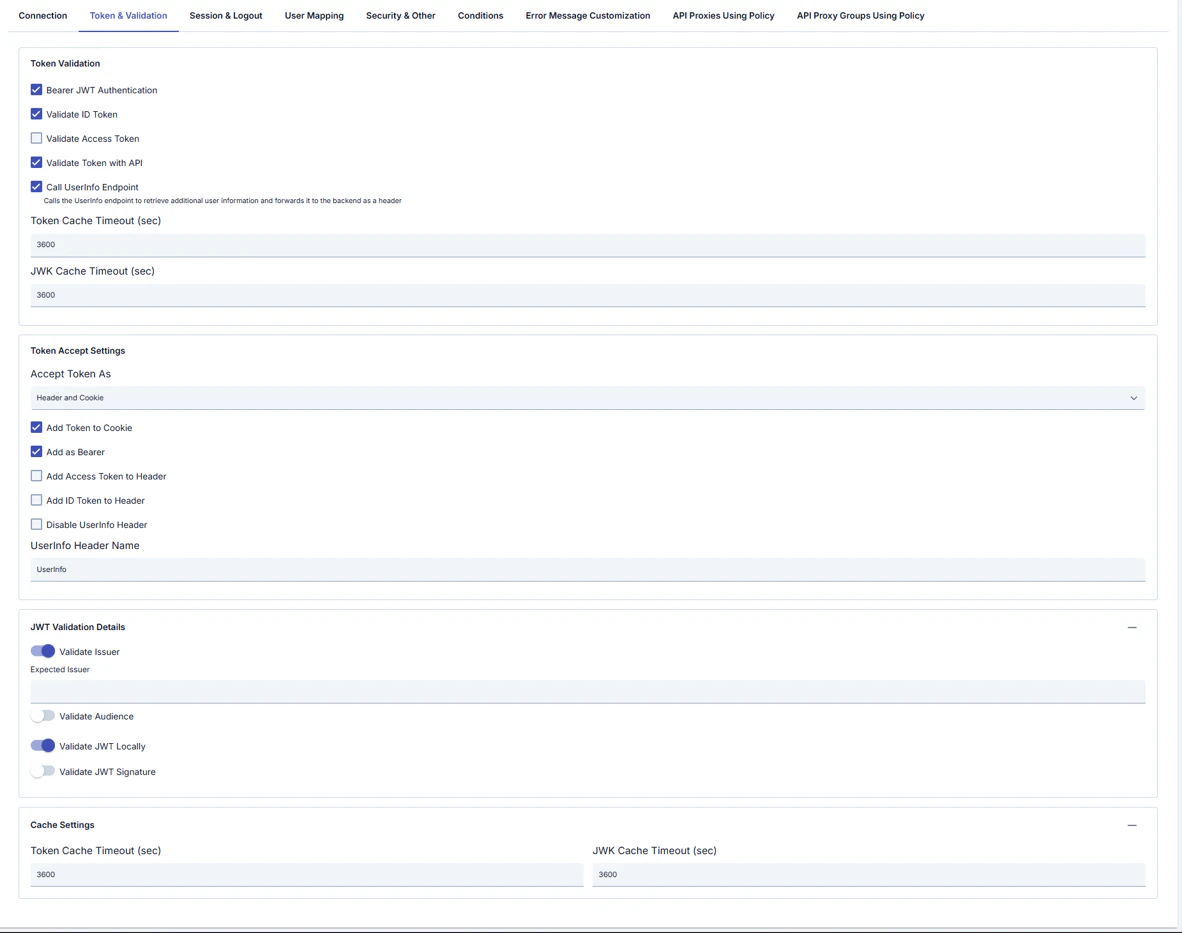Screen dimensions: 1182x933
Task: Turn off the Validate Issuer toggle
Action: 42,651
